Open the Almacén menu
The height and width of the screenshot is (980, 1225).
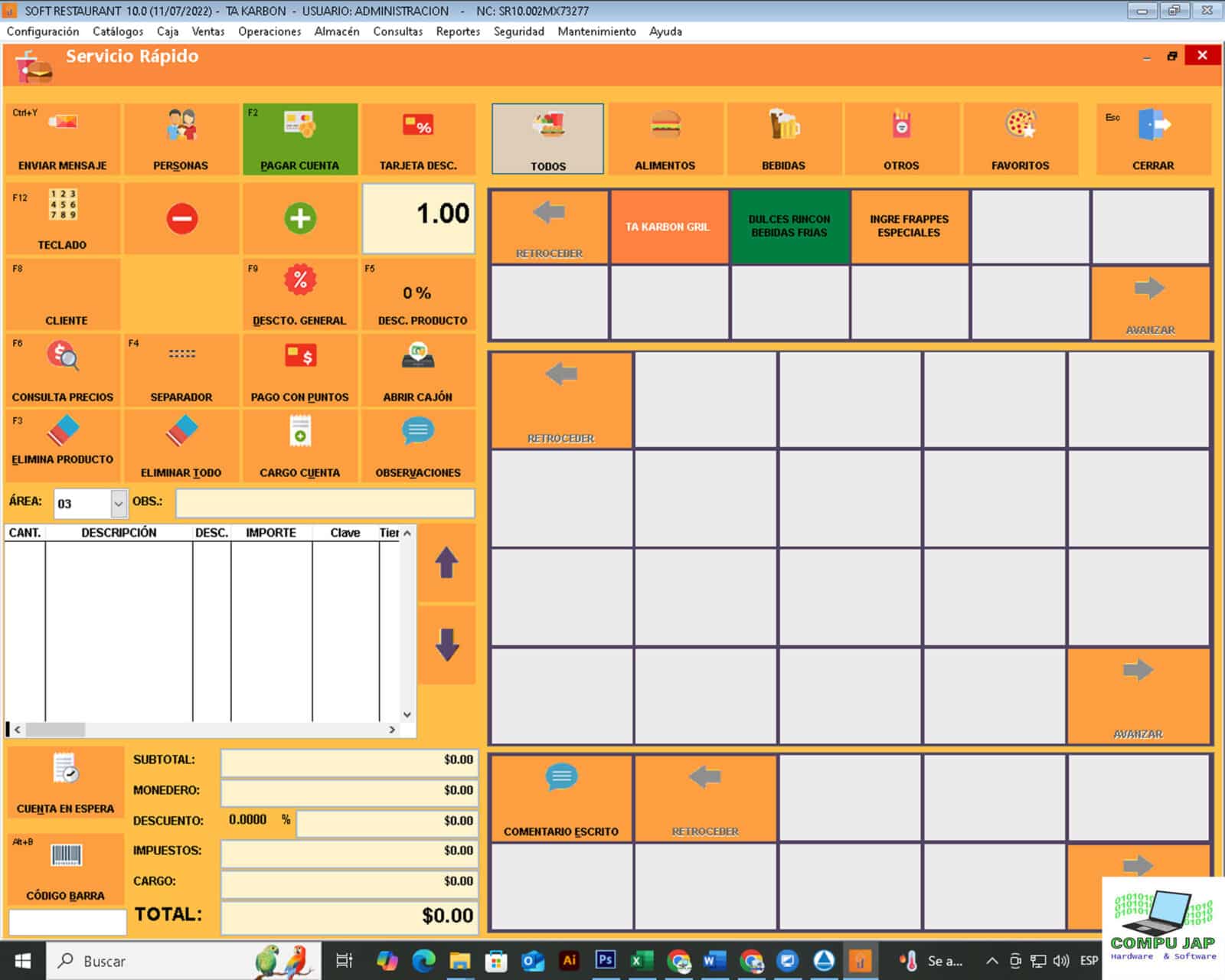(x=337, y=31)
